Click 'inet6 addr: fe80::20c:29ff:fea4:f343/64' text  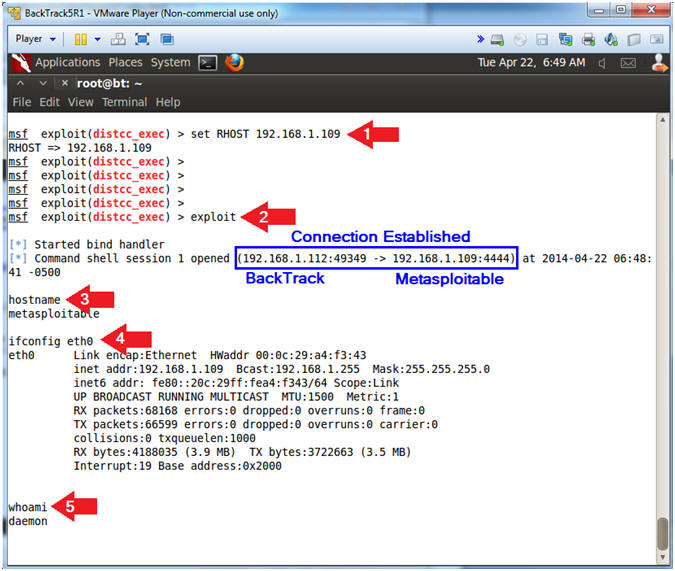[x=200, y=383]
